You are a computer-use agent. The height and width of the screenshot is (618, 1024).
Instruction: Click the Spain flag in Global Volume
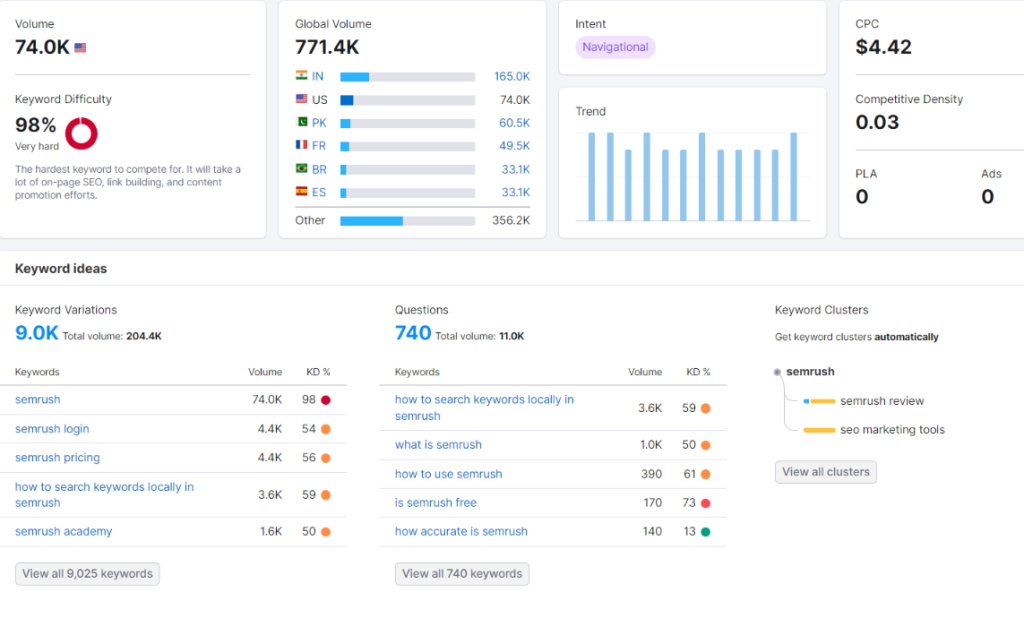tap(299, 191)
